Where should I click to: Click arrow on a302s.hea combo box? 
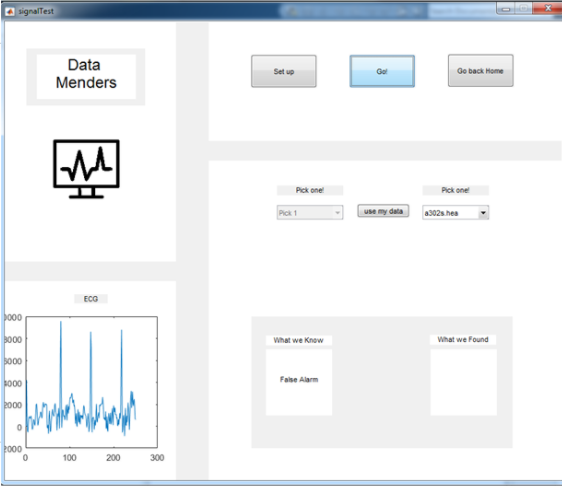(x=483, y=213)
